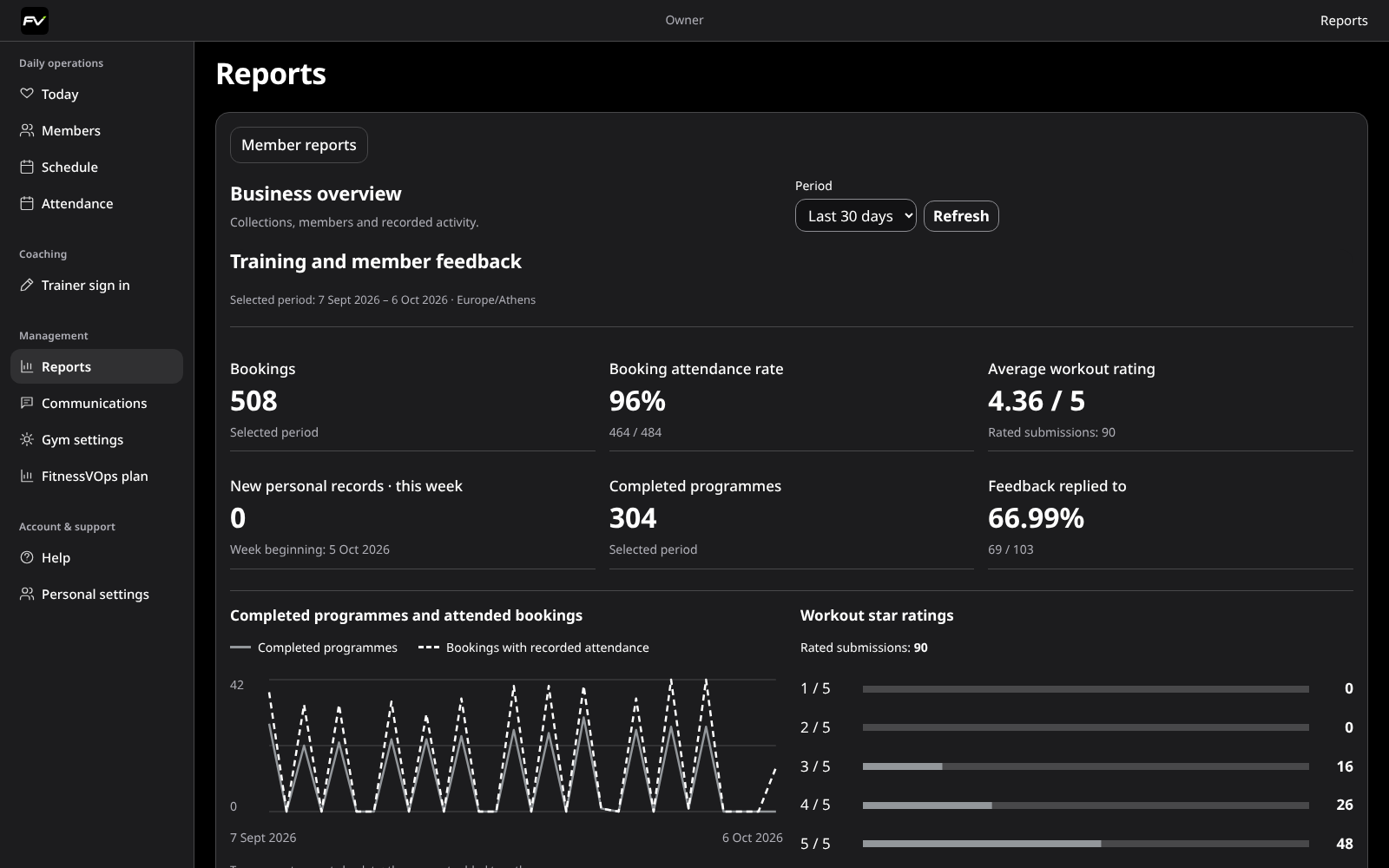Click the Completed programmes legend entry
This screenshot has width=1389, height=868.
pos(313,648)
